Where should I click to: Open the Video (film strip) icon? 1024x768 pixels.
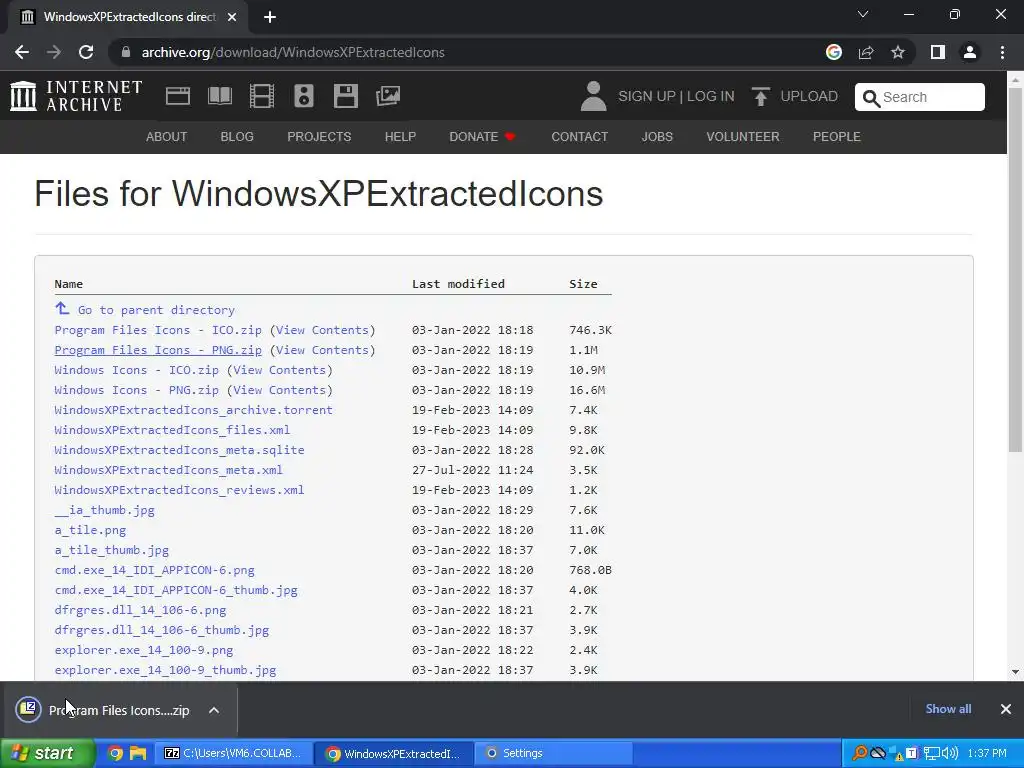261,96
